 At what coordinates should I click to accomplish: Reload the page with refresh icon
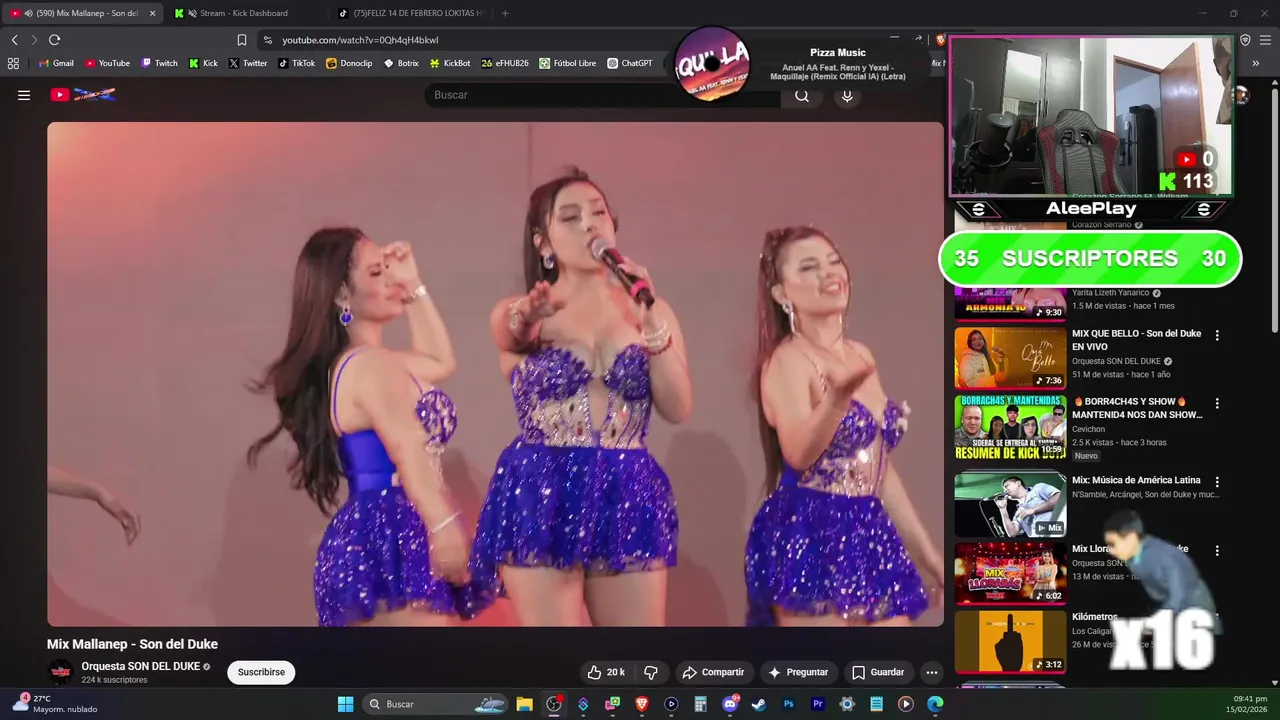(54, 40)
